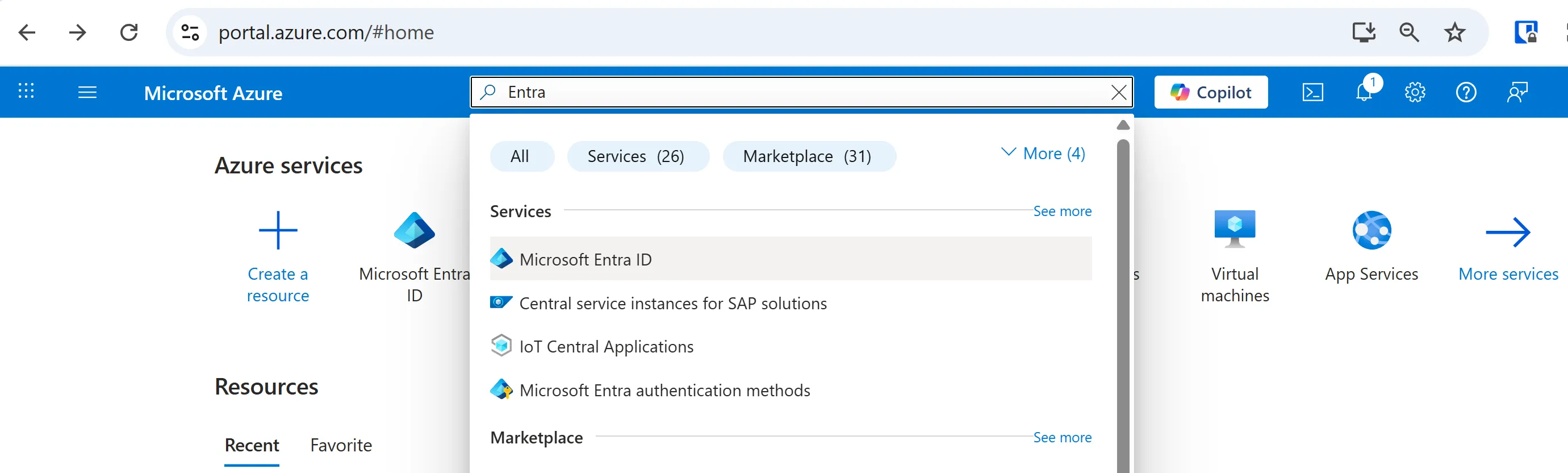This screenshot has width=1568, height=473.
Task: Click the Copilot button
Action: 1210,93
